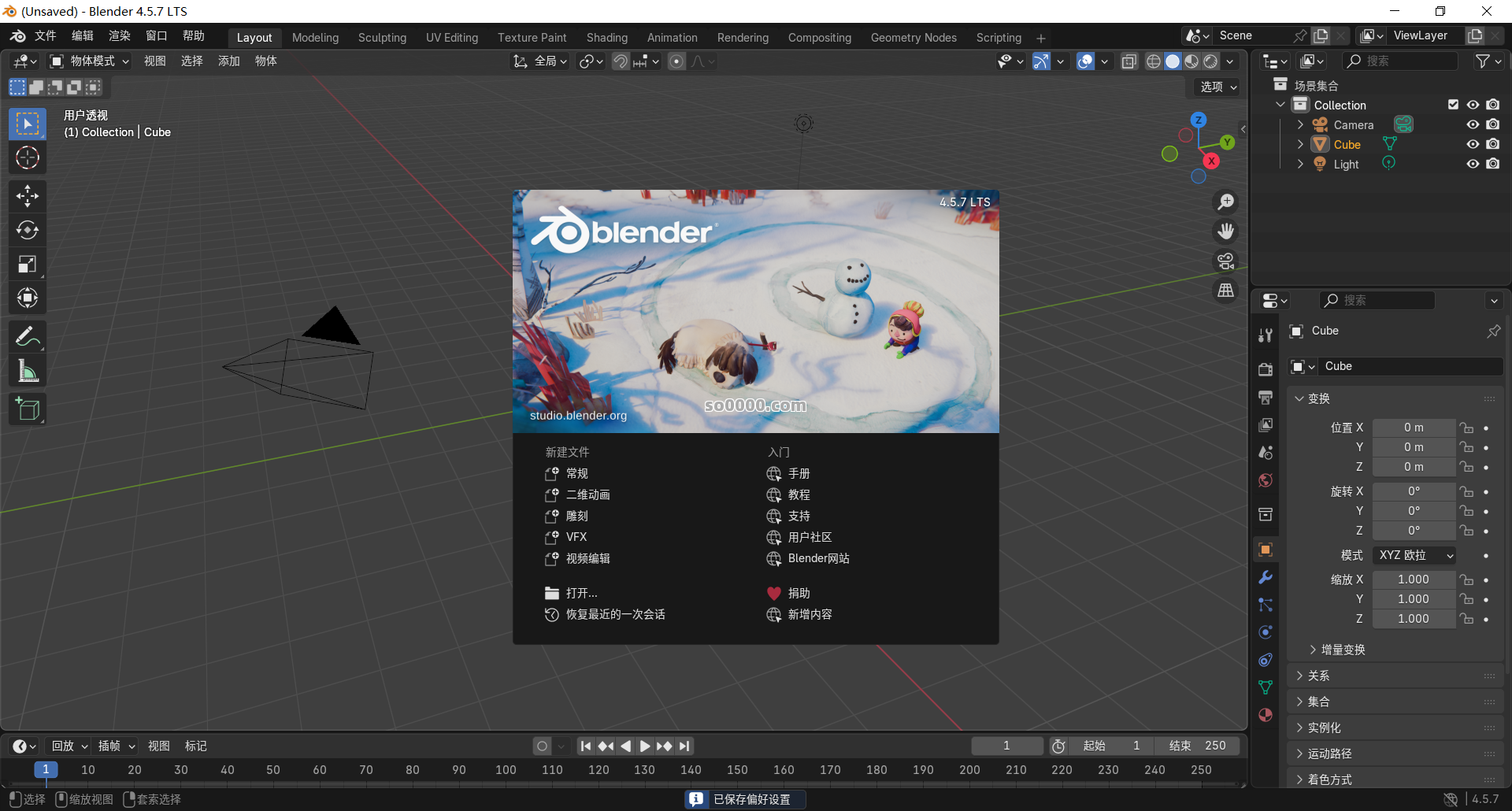
Task: Activate the Rotate tool
Action: 28,230
